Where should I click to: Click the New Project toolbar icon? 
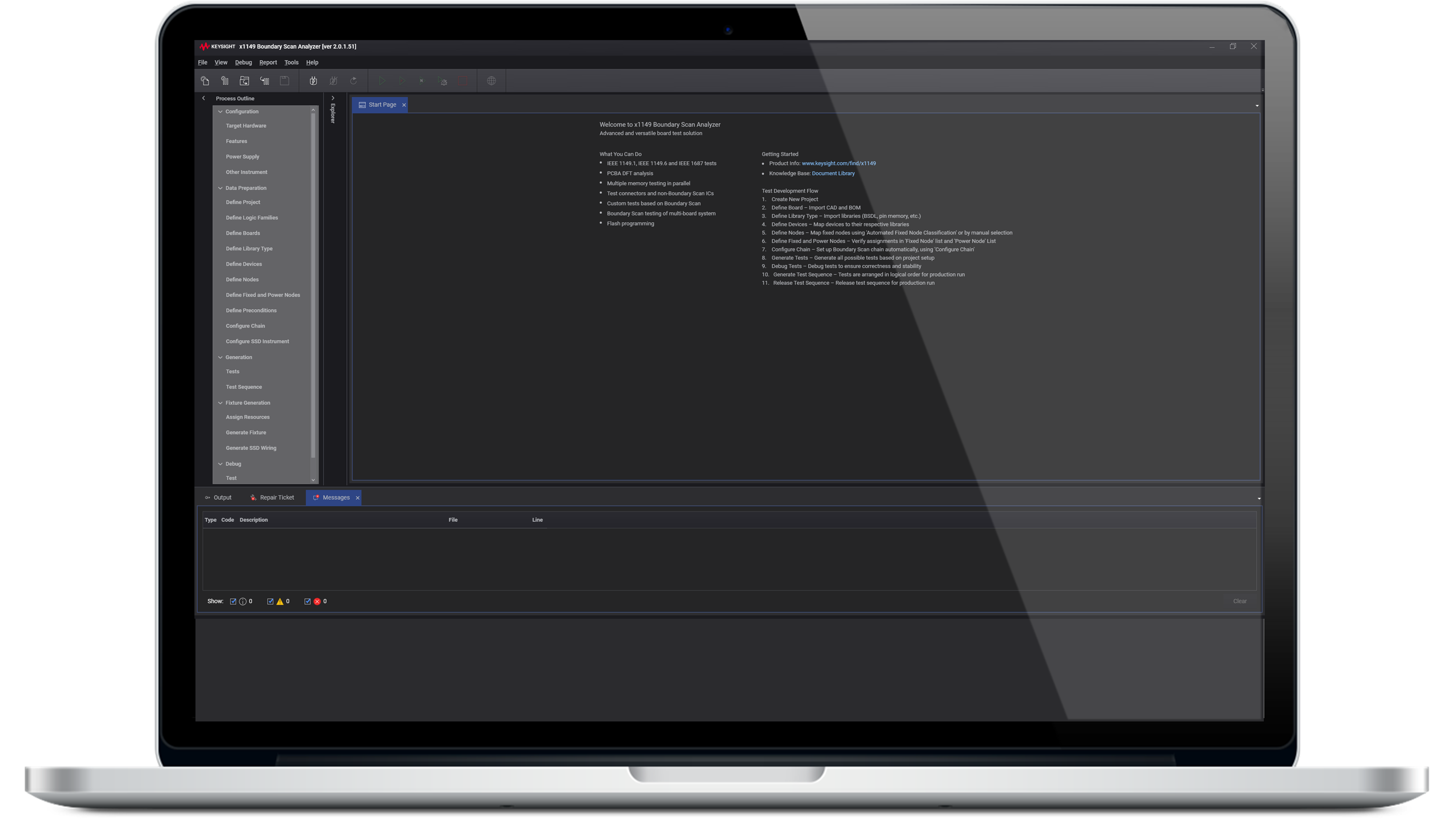pos(205,81)
